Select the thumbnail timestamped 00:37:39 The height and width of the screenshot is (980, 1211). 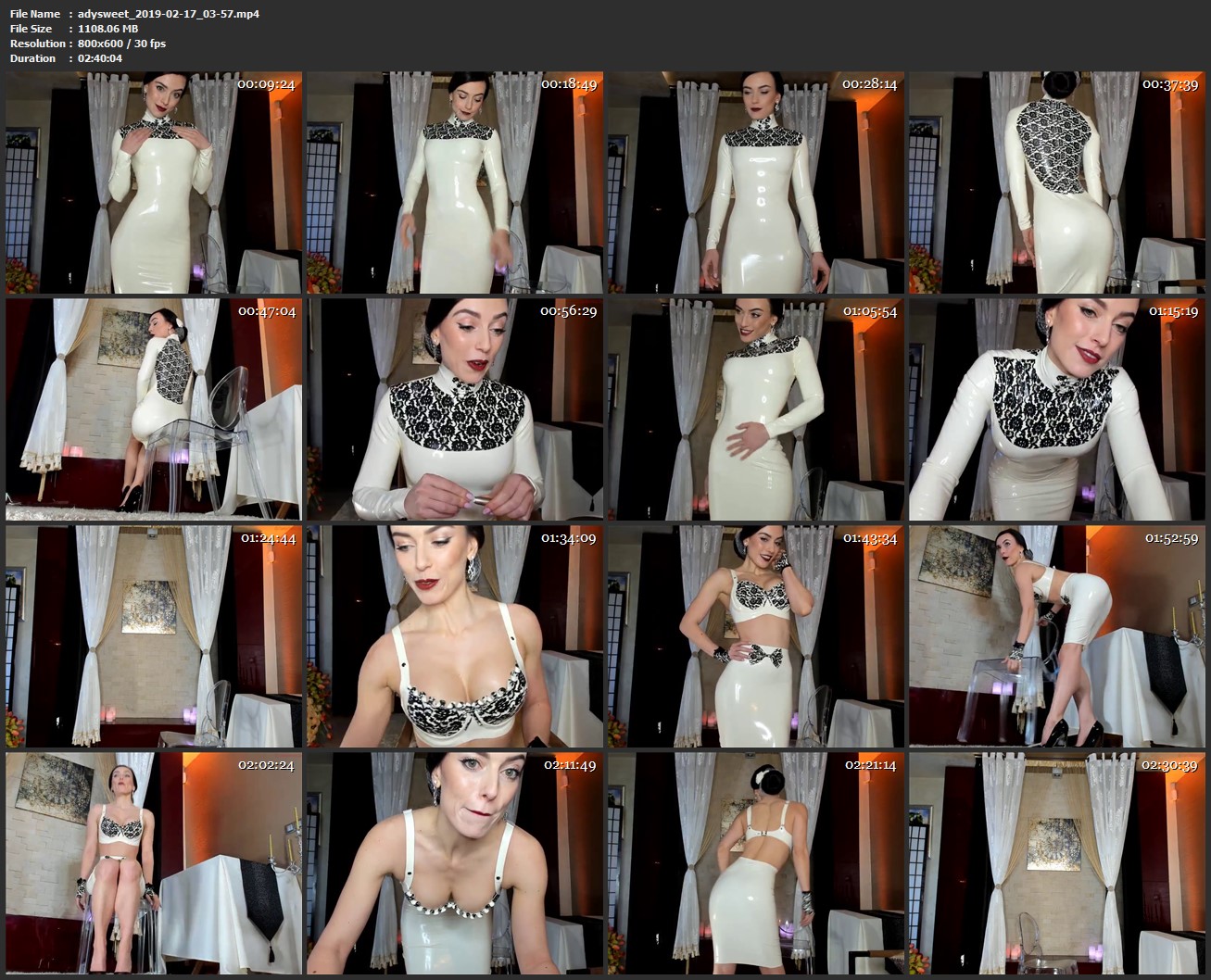1057,182
